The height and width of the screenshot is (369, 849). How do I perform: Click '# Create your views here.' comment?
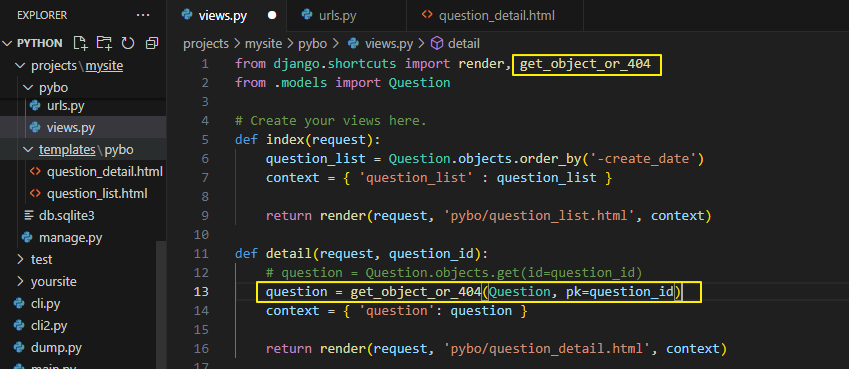coord(330,121)
